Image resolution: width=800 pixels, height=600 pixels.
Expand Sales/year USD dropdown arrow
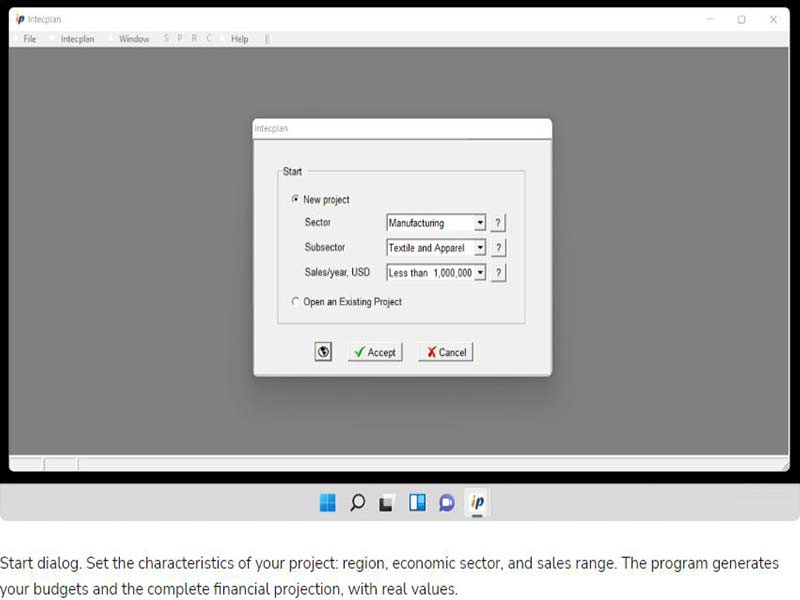coord(480,273)
